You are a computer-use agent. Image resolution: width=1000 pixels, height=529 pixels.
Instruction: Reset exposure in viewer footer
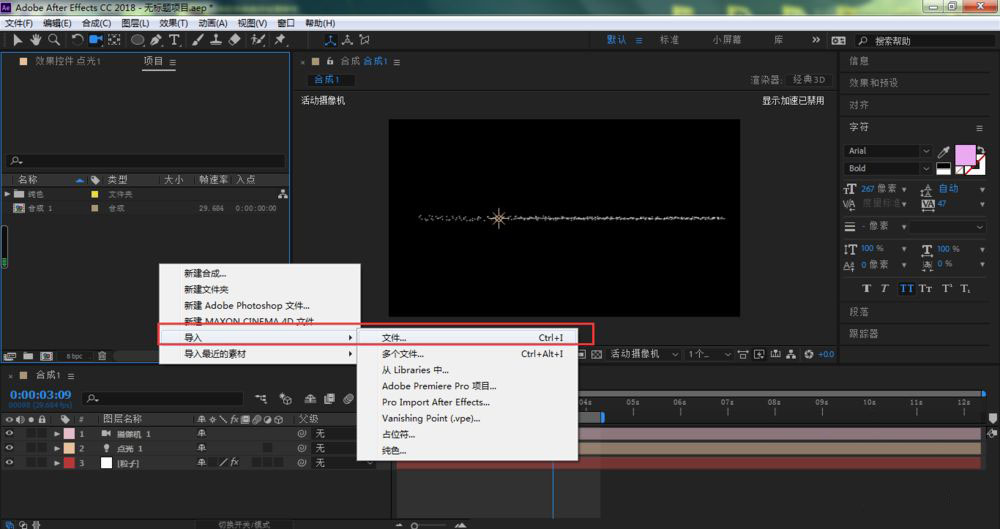click(809, 354)
